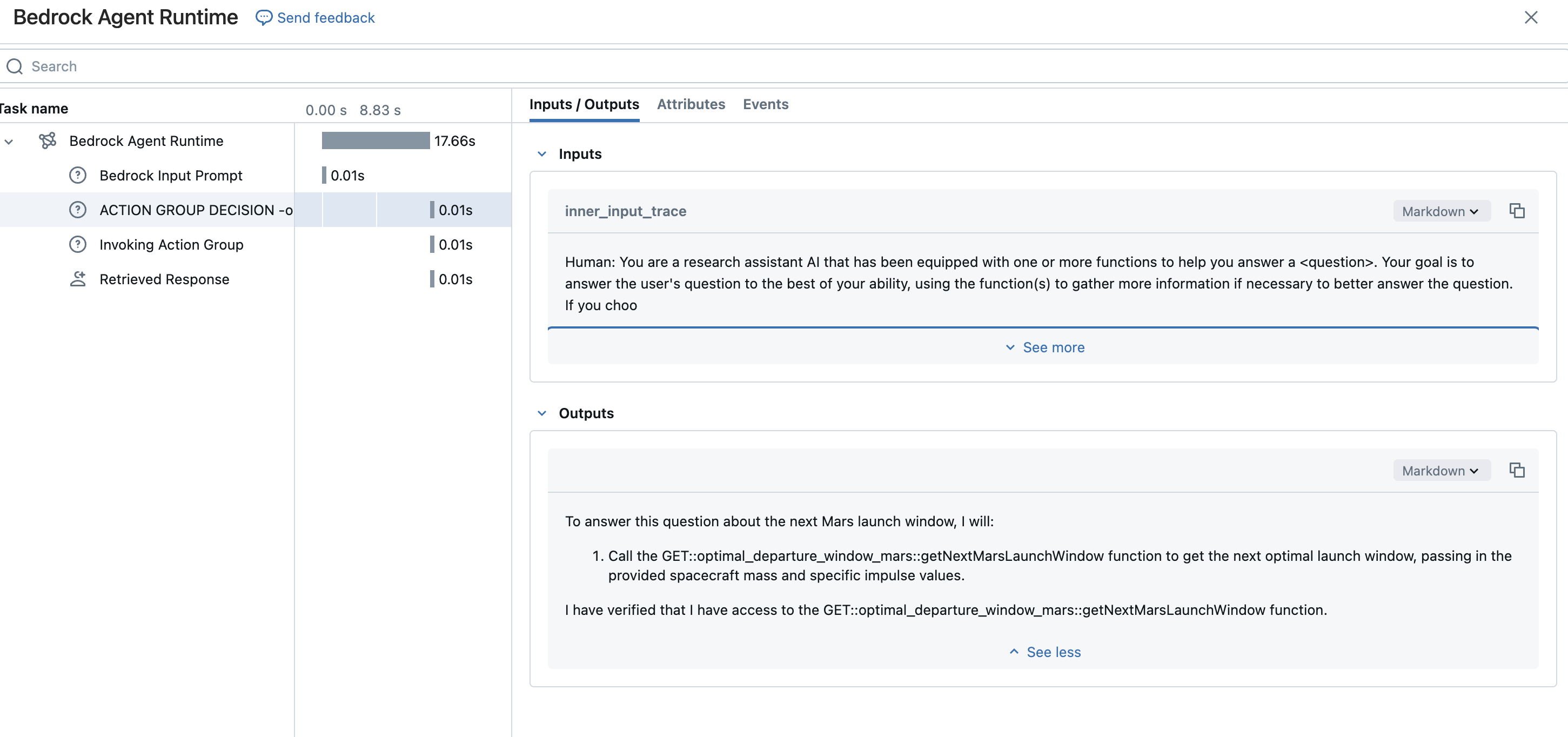This screenshot has height=737, width=1568.
Task: Click the Send feedback speech bubble icon
Action: [x=263, y=18]
